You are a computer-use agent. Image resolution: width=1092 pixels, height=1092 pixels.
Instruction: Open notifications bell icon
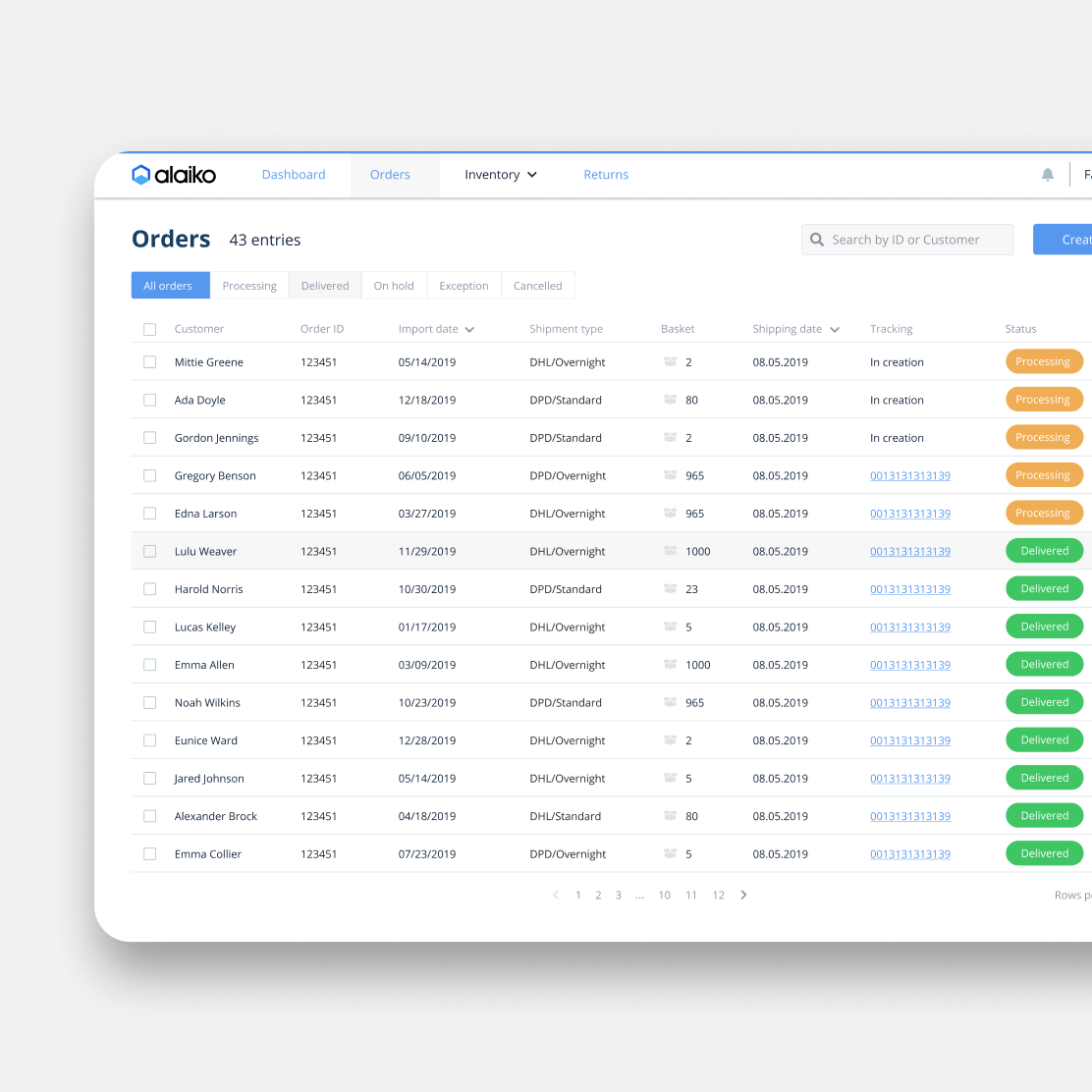pos(1048,175)
